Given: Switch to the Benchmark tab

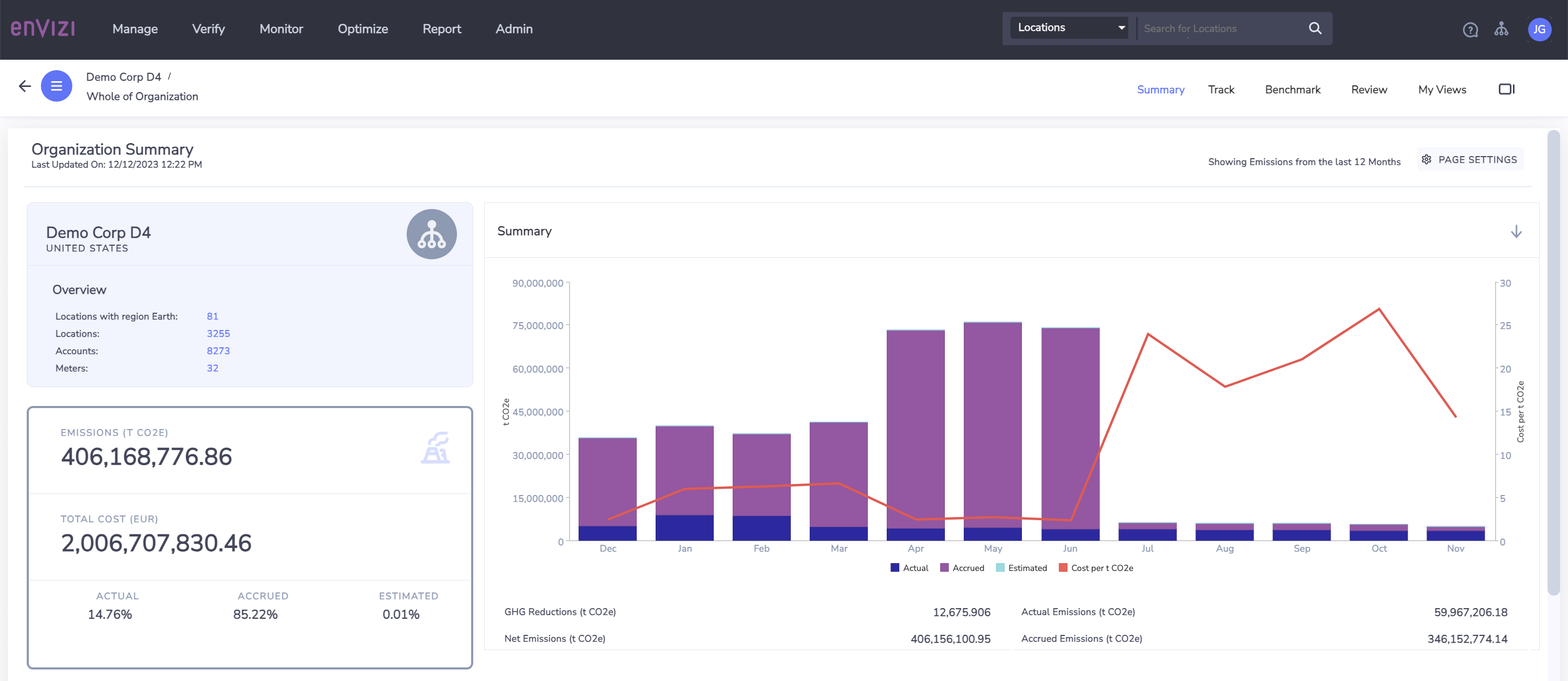Looking at the screenshot, I should coord(1292,89).
